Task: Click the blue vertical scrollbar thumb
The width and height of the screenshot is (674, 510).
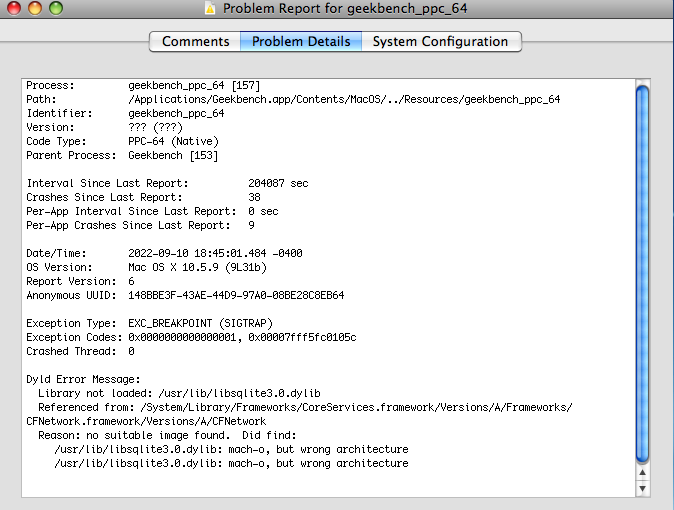Action: click(x=642, y=274)
